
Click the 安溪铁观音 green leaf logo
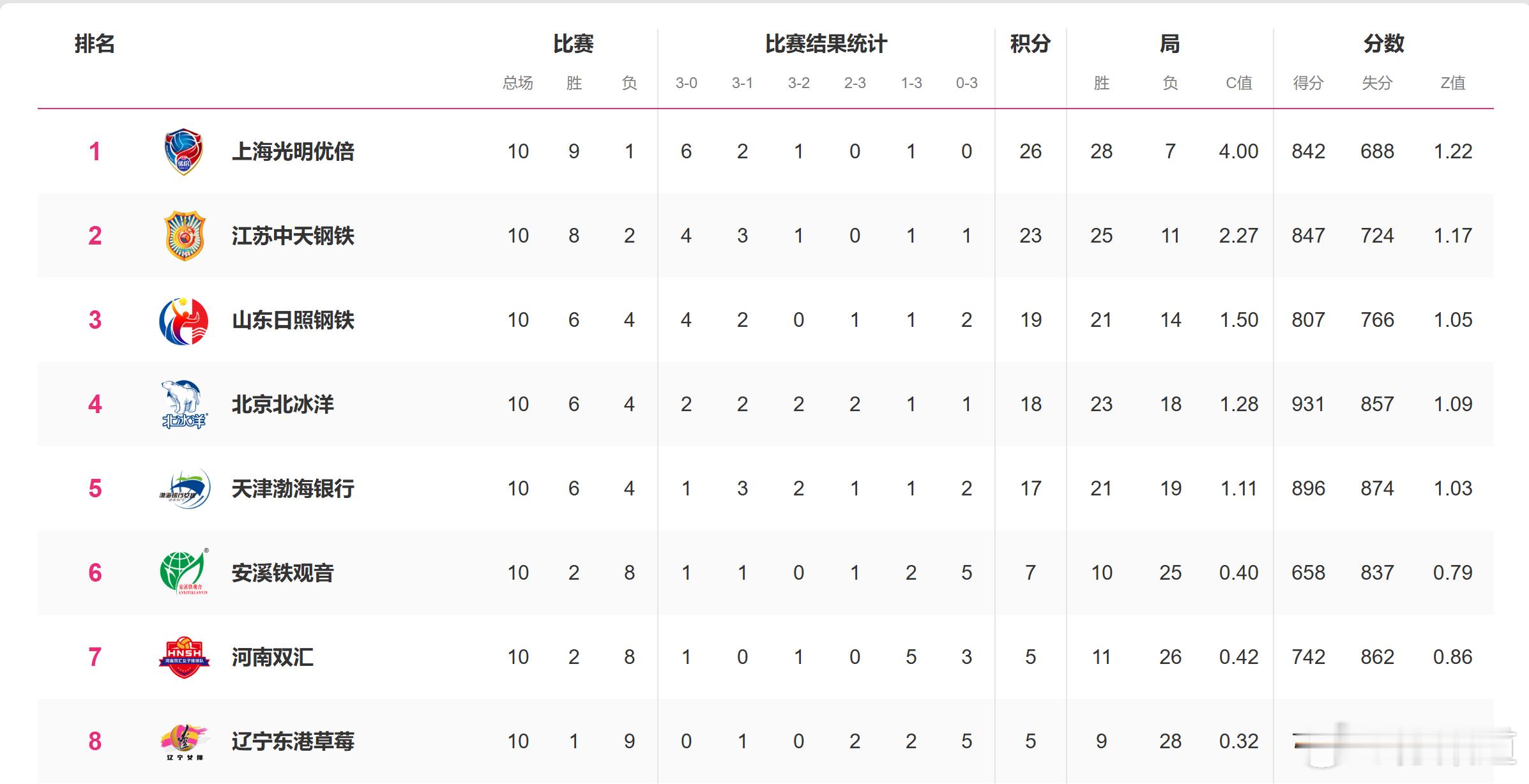(x=184, y=572)
